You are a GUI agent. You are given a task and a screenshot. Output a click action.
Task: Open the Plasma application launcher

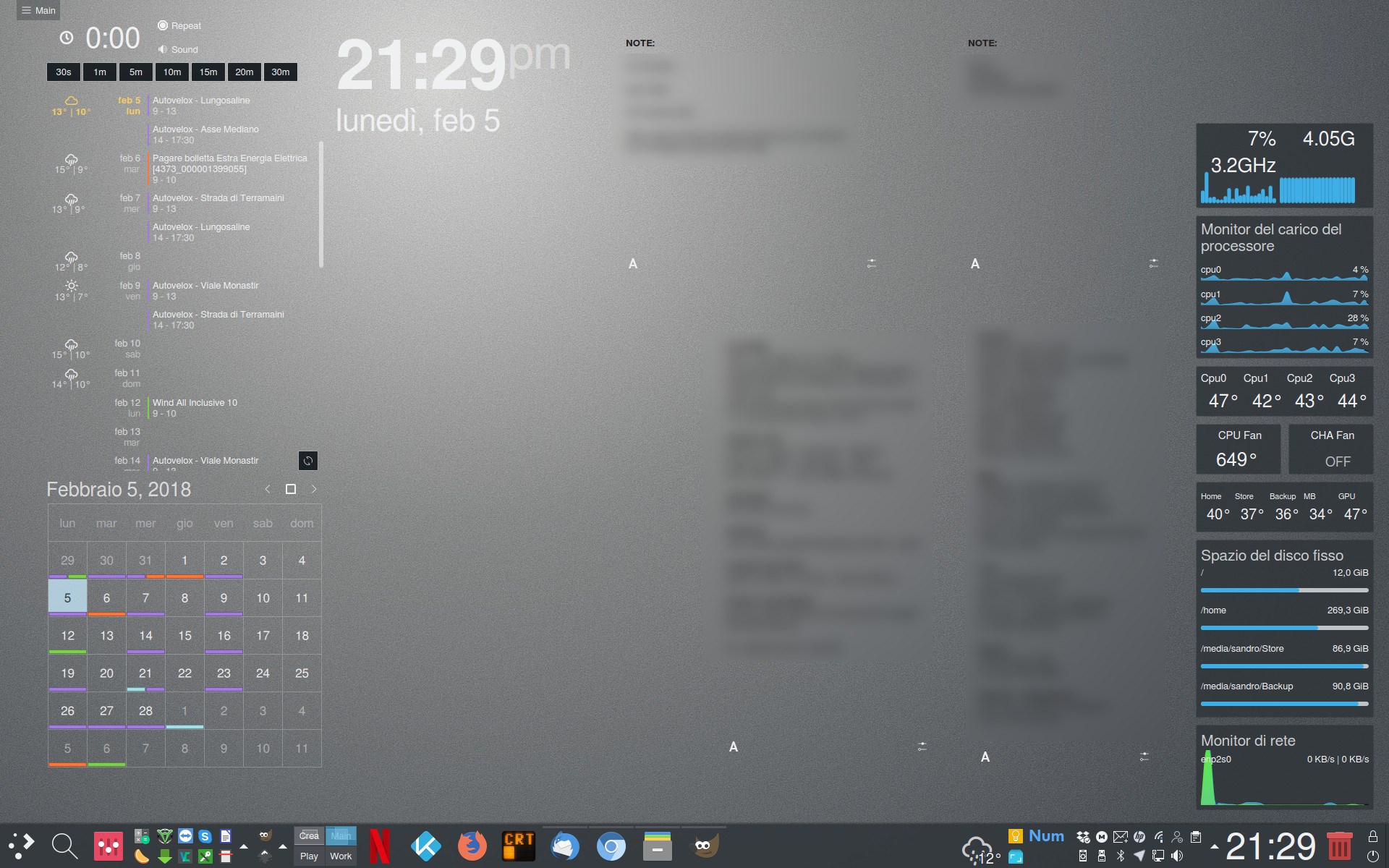tap(22, 846)
